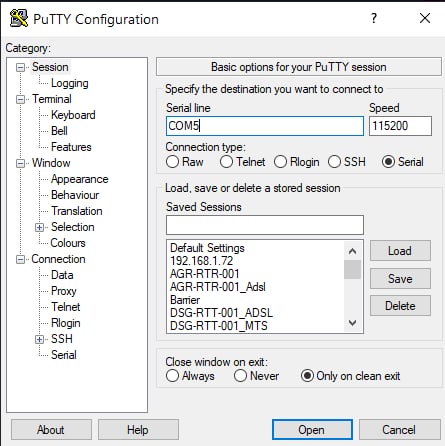Click the saved sessions scrollbar thumb
The image size is (445, 446).
(353, 269)
